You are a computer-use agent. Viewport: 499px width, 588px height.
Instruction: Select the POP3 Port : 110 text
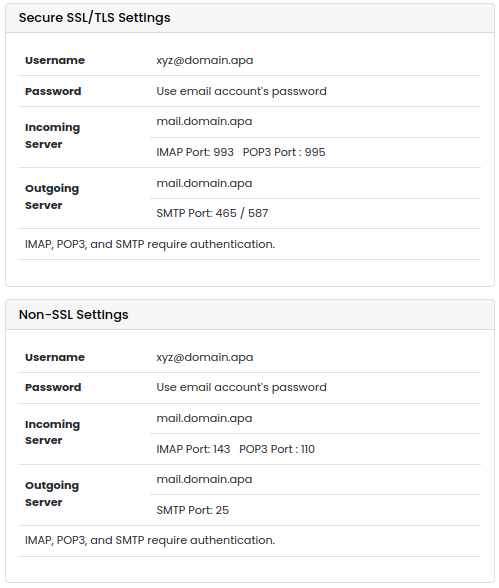click(277, 449)
